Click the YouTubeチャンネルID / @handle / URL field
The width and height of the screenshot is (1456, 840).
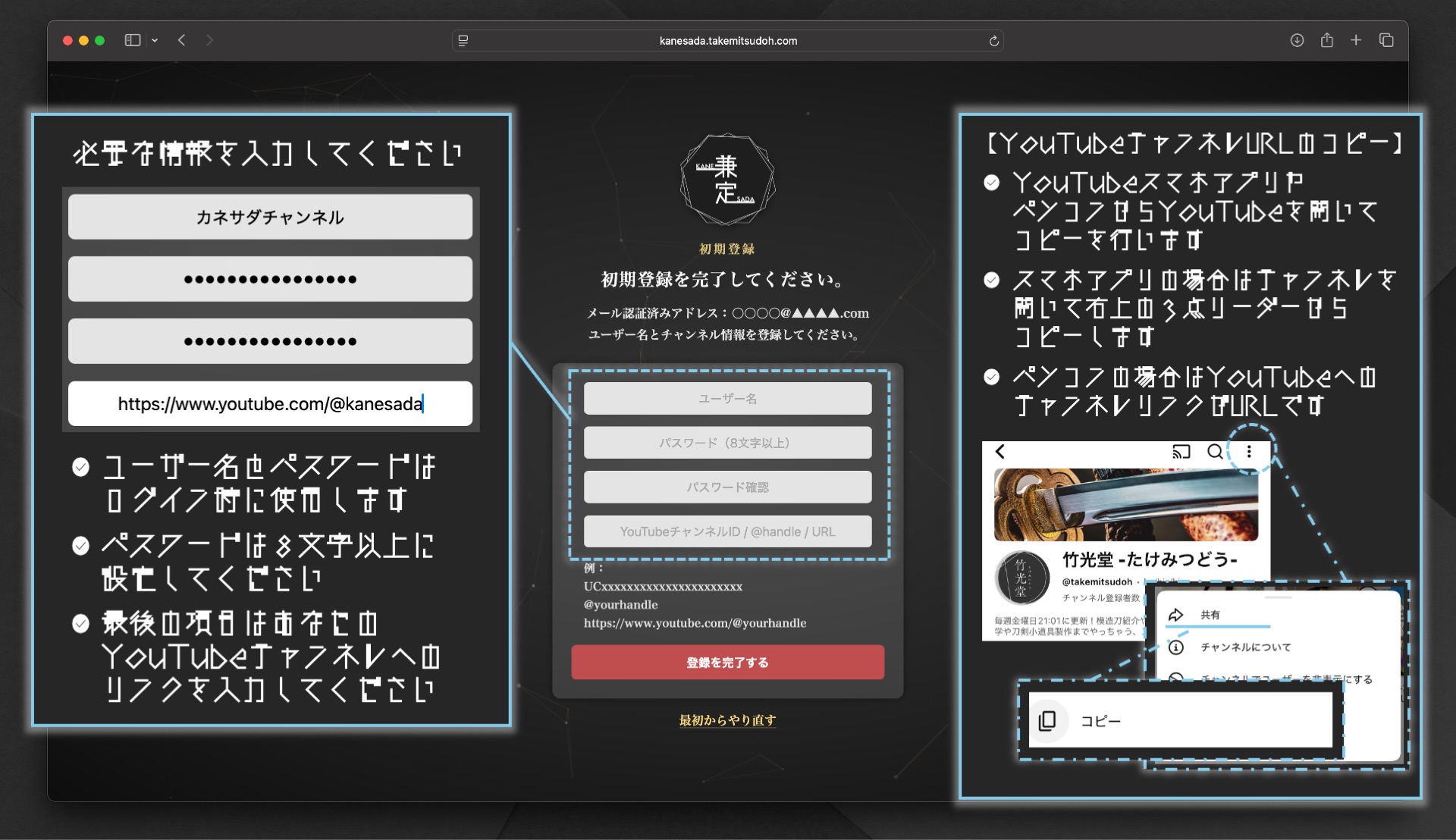coord(727,531)
